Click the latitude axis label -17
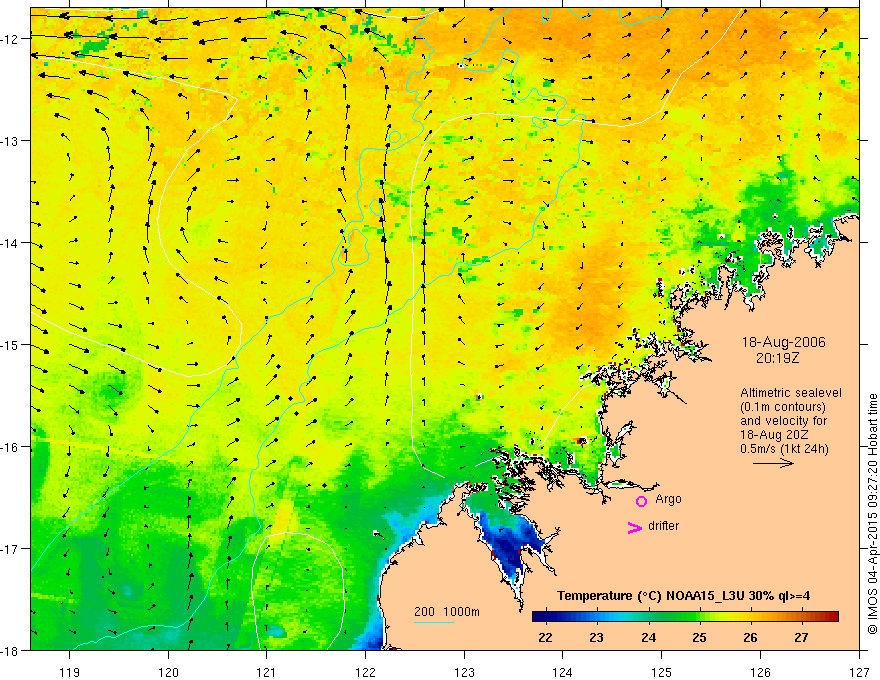Image resolution: width=880 pixels, height=680 pixels. (x=11, y=549)
